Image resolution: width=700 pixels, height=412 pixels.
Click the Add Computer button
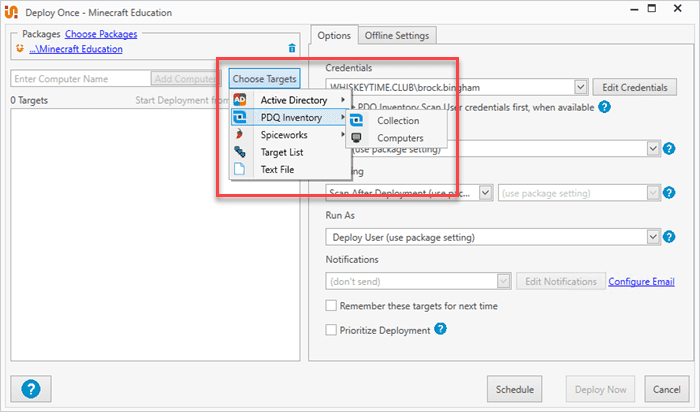(x=185, y=79)
